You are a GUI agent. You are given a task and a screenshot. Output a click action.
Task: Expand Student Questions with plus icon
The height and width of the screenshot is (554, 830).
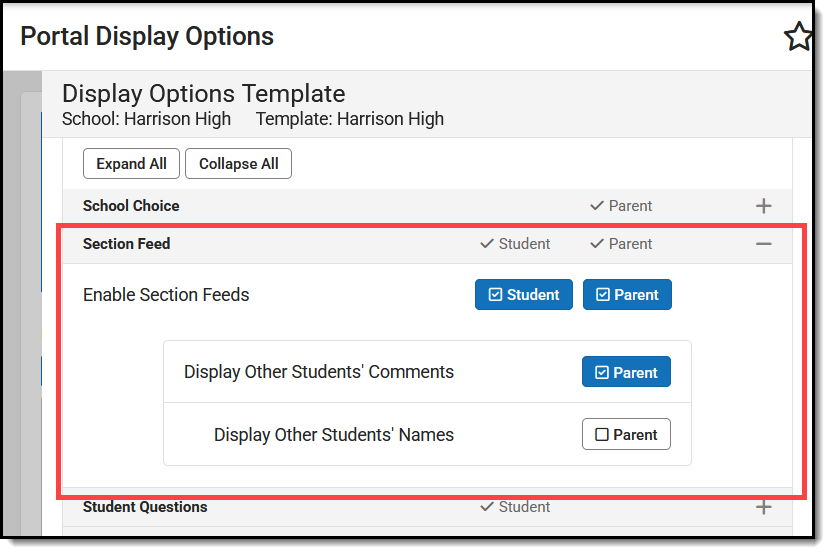pyautogui.click(x=763, y=507)
